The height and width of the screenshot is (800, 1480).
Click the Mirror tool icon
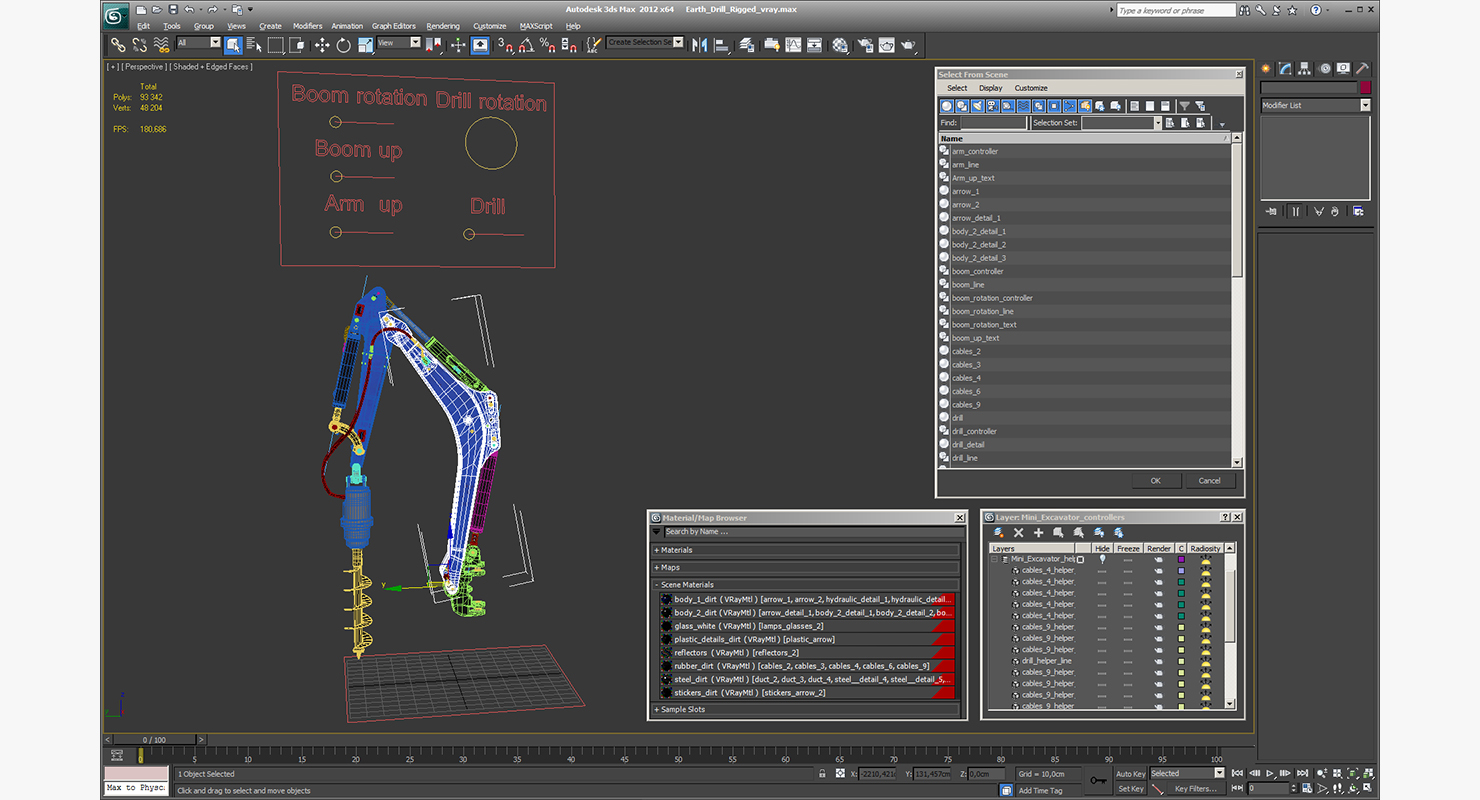pyautogui.click(x=699, y=45)
